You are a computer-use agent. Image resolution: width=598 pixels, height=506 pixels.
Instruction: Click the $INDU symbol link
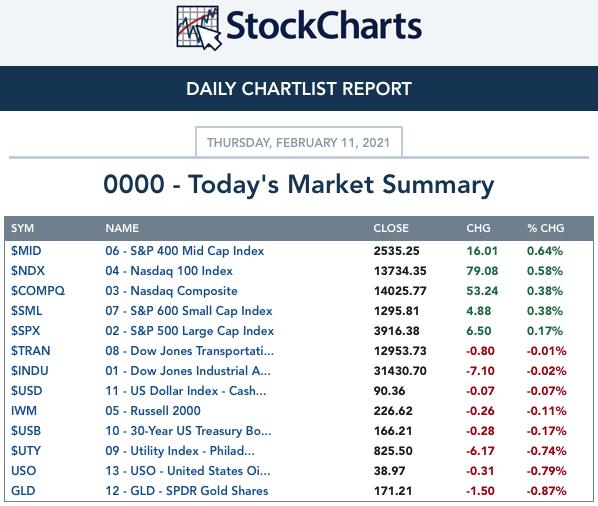click(x=29, y=371)
